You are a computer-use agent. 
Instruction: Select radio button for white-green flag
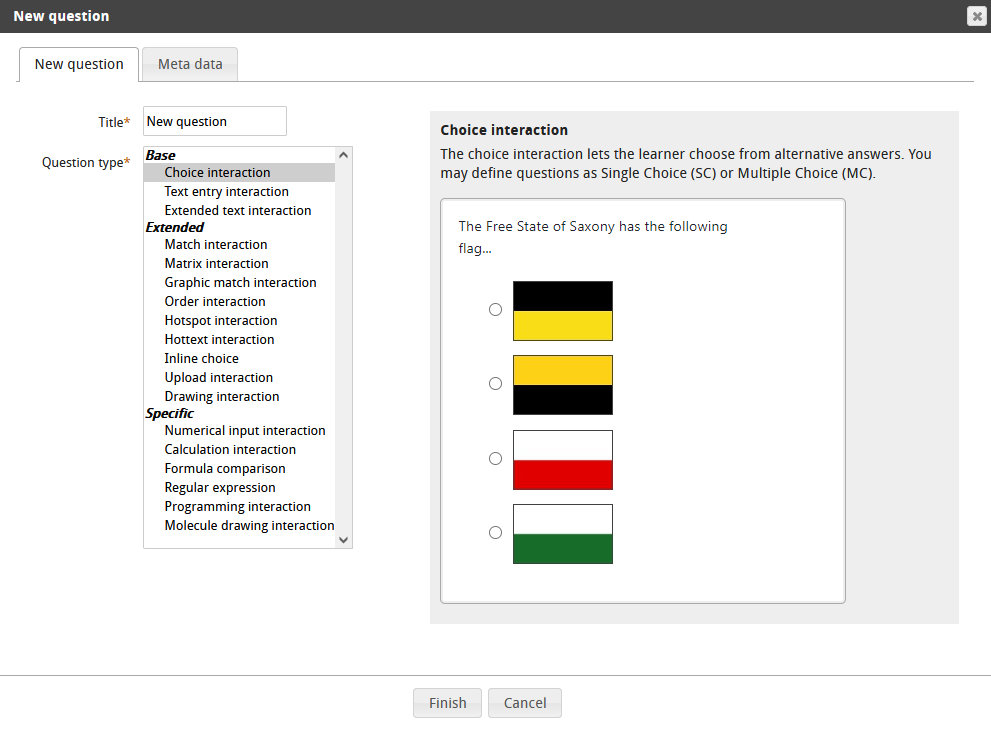pos(496,533)
